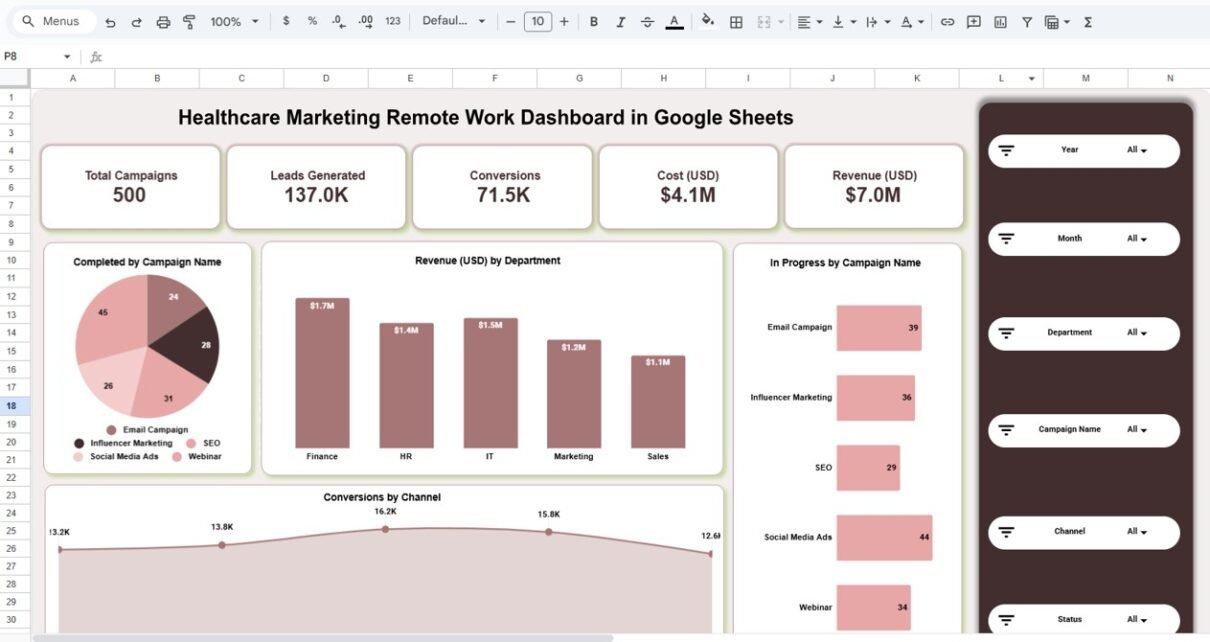
Task: Open the fill color picker
Action: tap(708, 22)
